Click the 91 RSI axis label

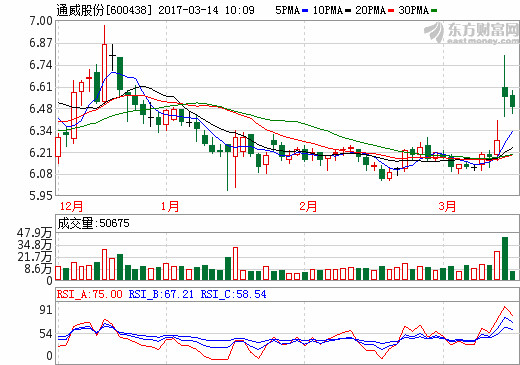tap(46, 310)
